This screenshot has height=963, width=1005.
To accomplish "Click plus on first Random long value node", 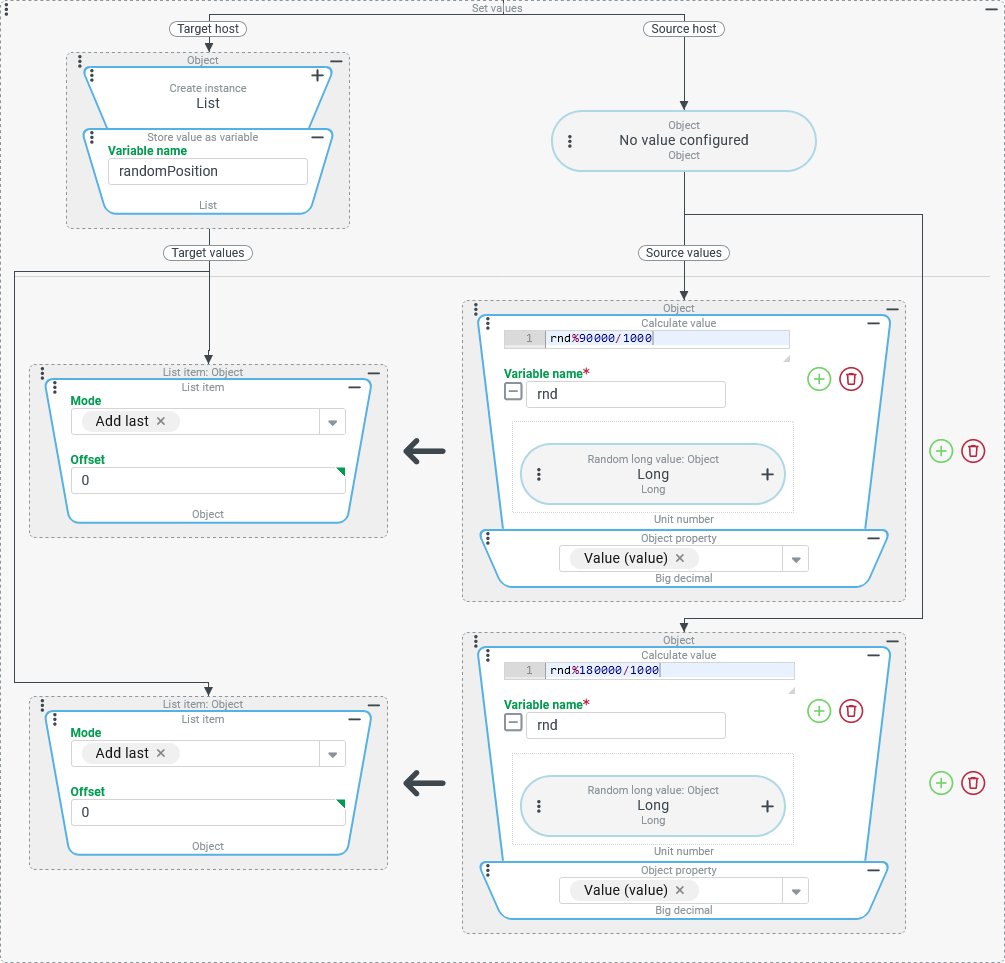I will click(767, 474).
